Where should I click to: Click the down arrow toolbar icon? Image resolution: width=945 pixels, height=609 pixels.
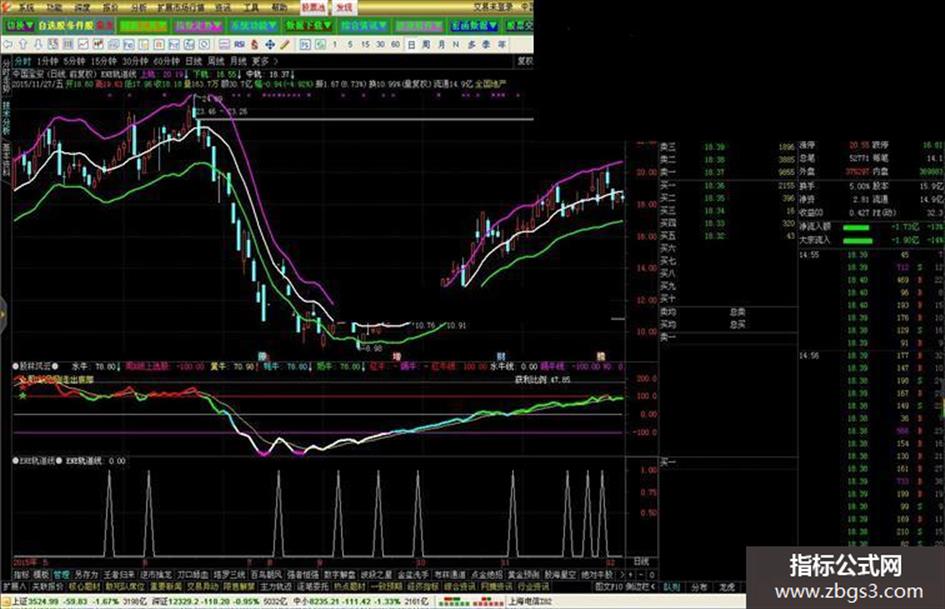38,45
